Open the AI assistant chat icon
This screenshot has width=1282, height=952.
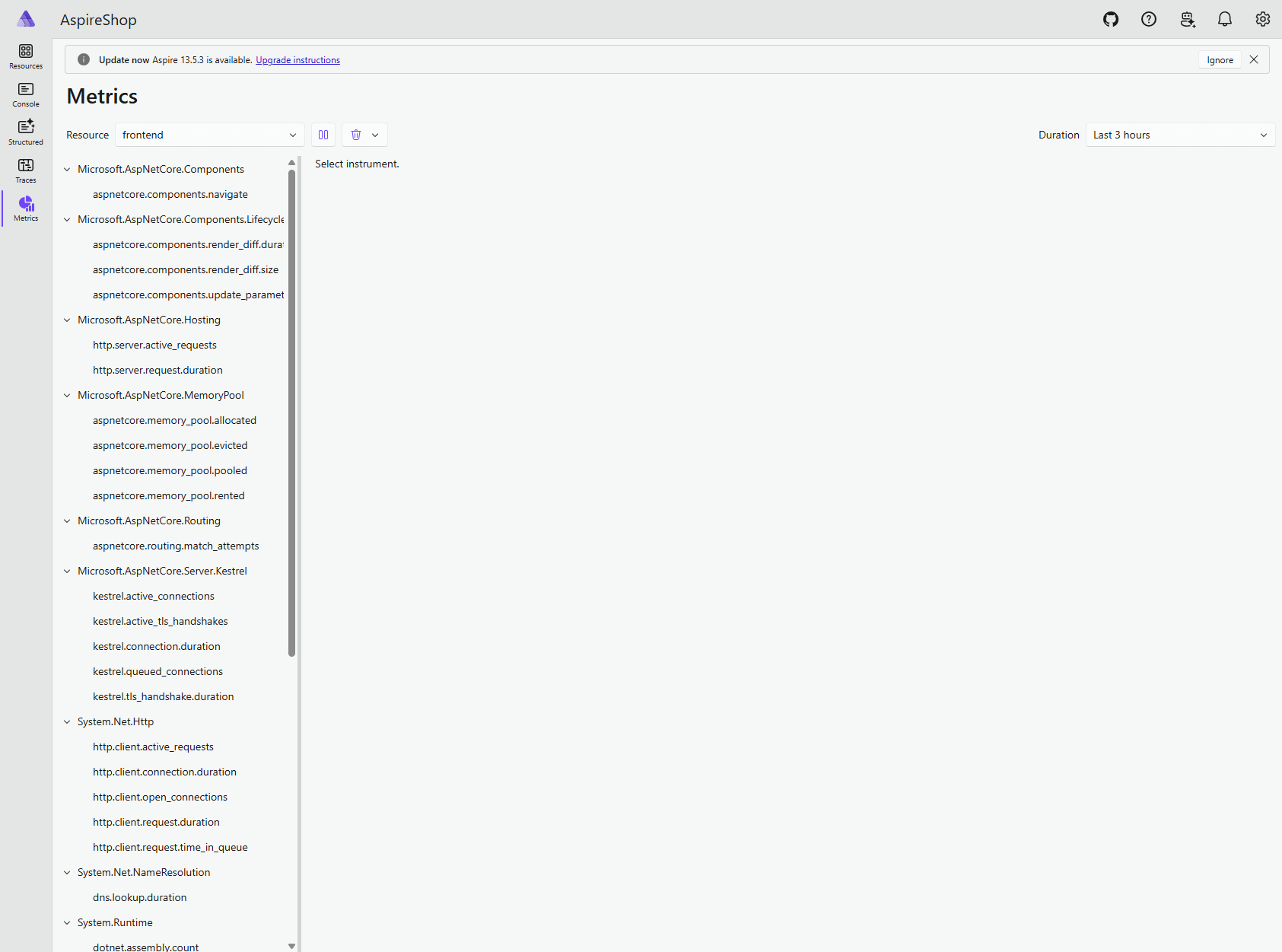[1187, 20]
